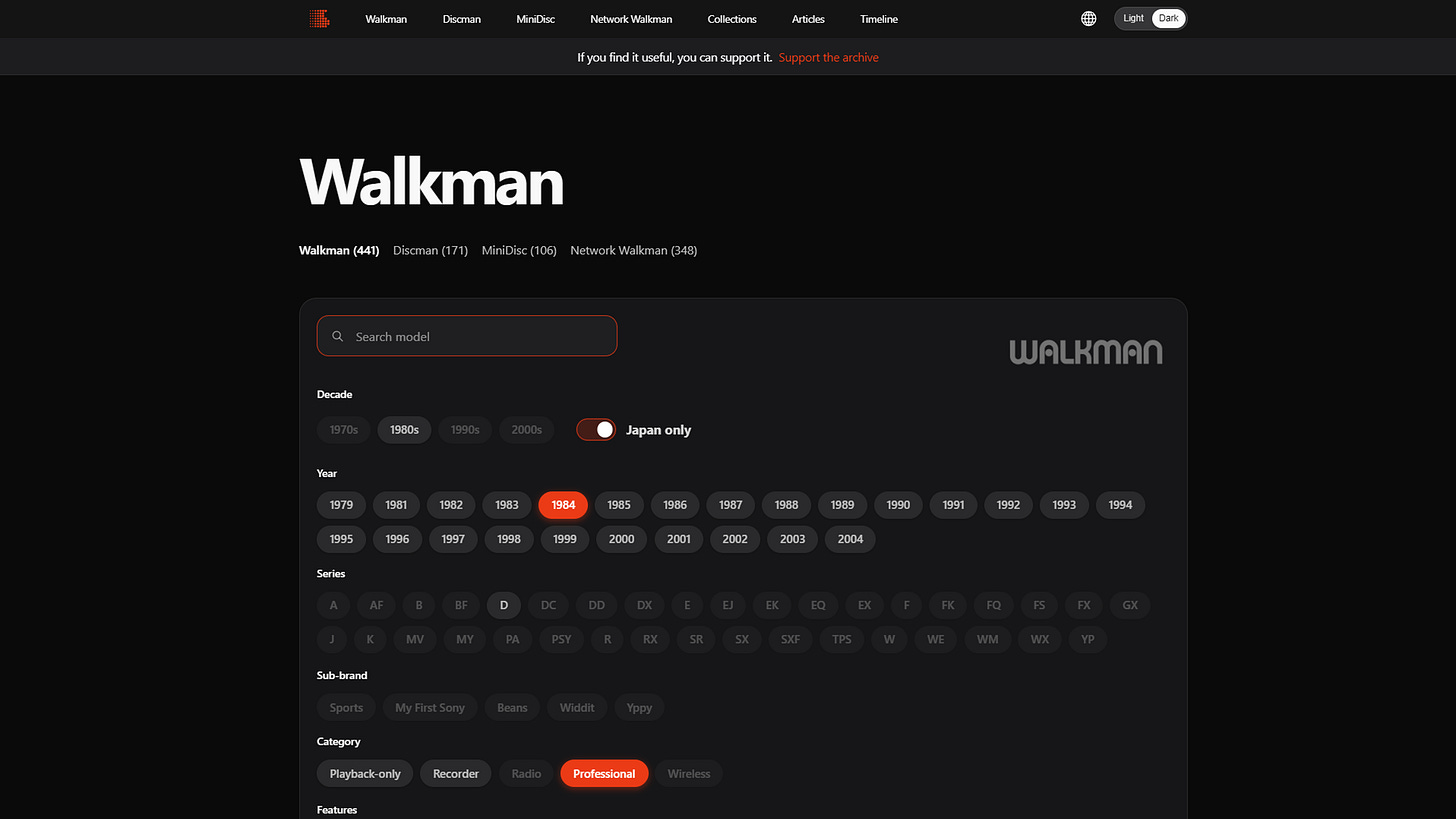Toggle the Recorder category filter
Image resolution: width=1456 pixels, height=819 pixels.
[x=456, y=774]
